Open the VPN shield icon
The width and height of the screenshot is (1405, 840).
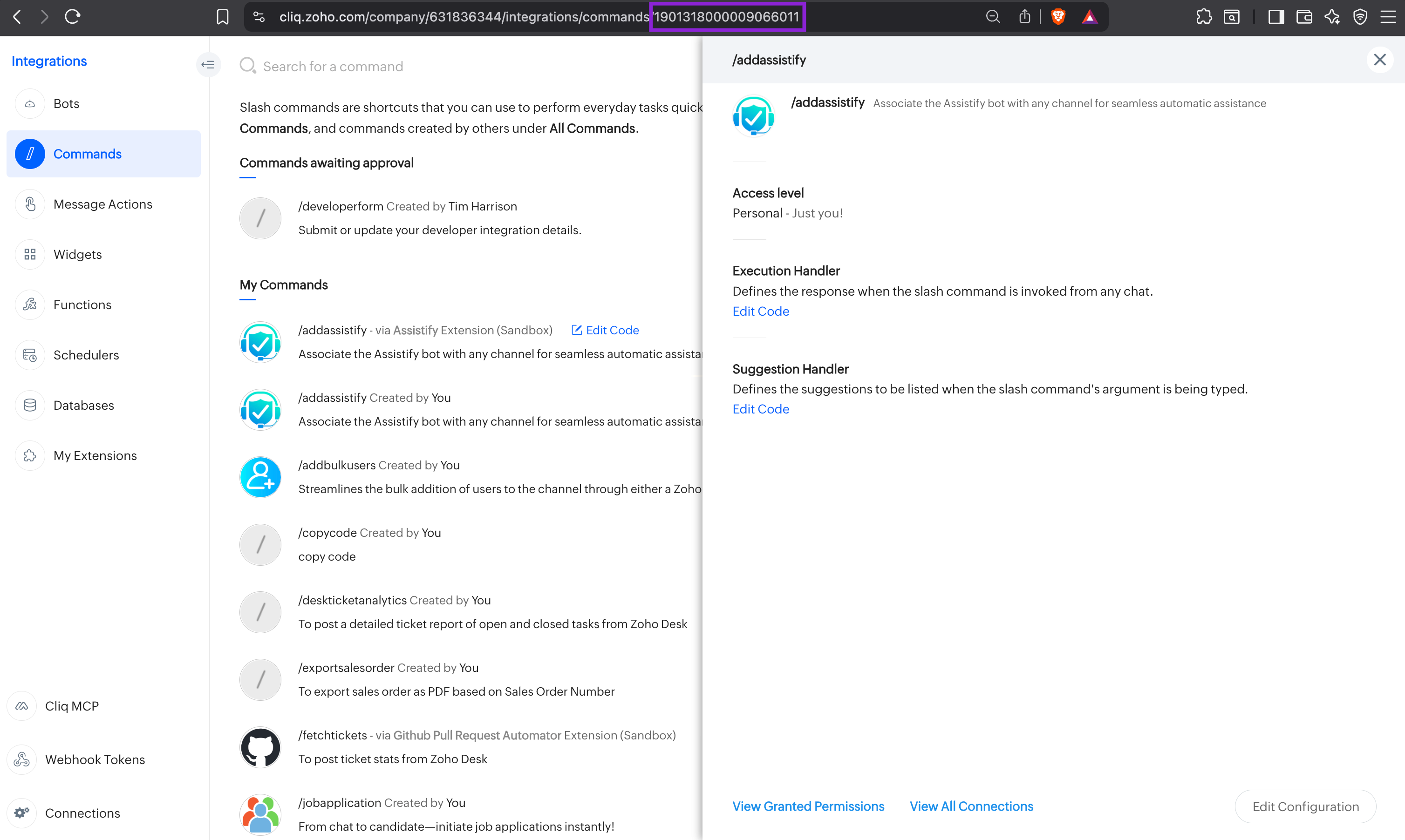coord(1360,17)
